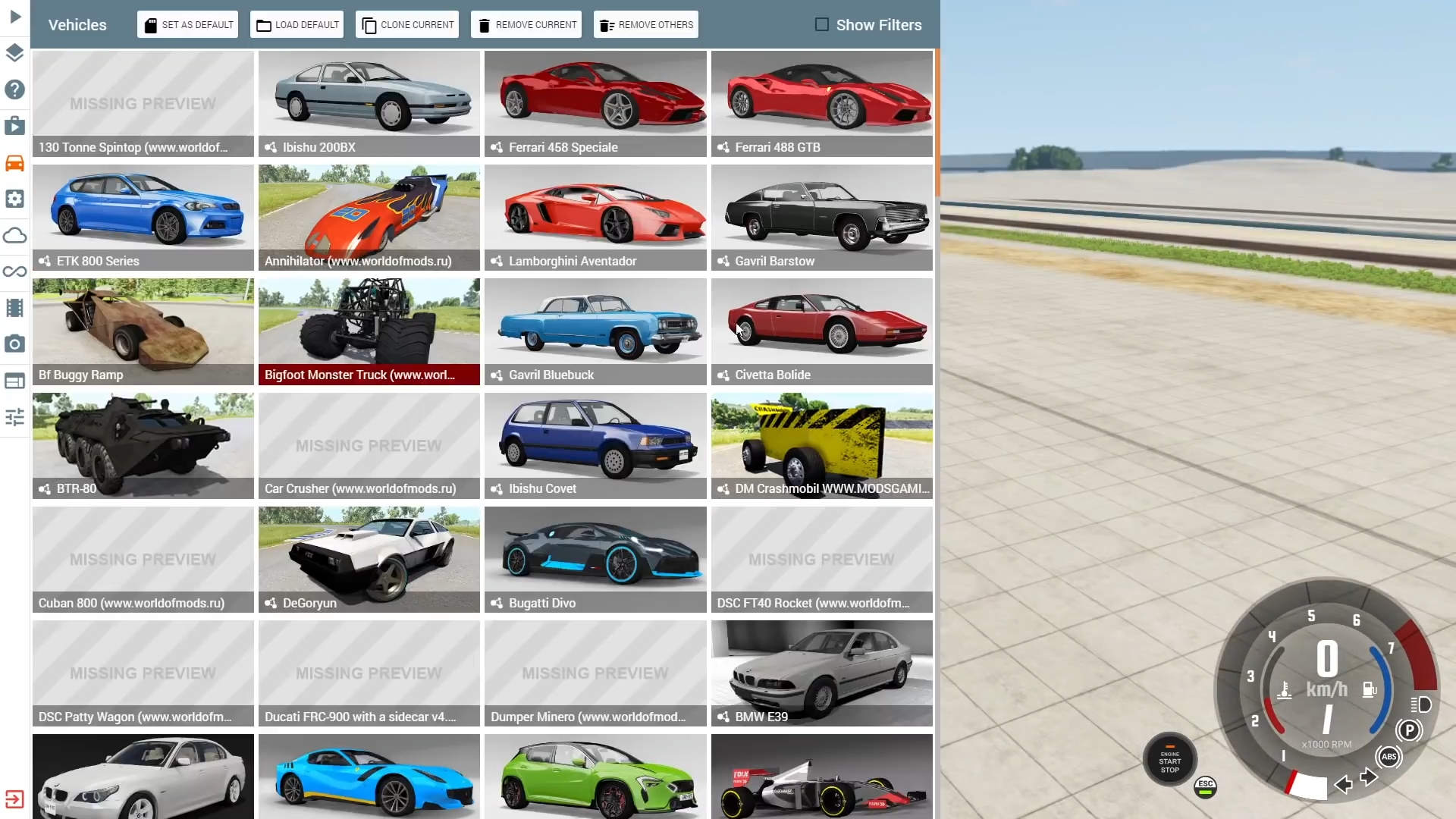
Task: Open the camera photo mode icon
Action: pos(15,344)
